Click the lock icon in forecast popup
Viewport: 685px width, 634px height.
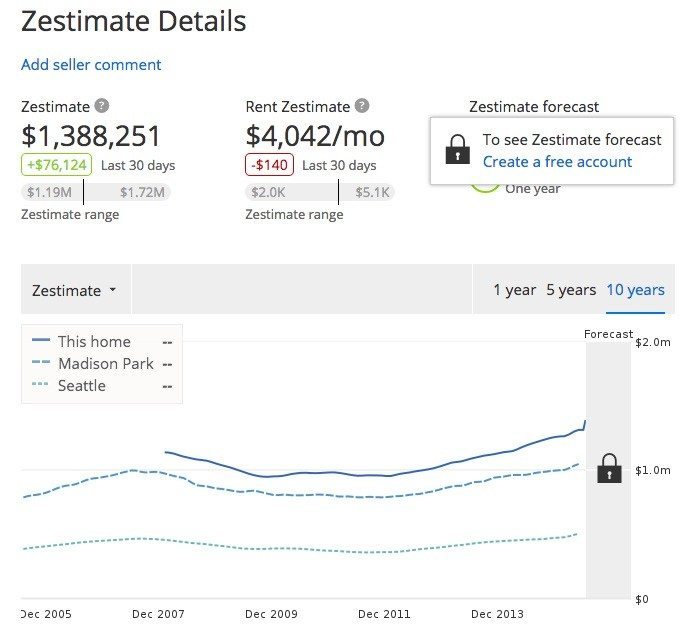(x=457, y=149)
